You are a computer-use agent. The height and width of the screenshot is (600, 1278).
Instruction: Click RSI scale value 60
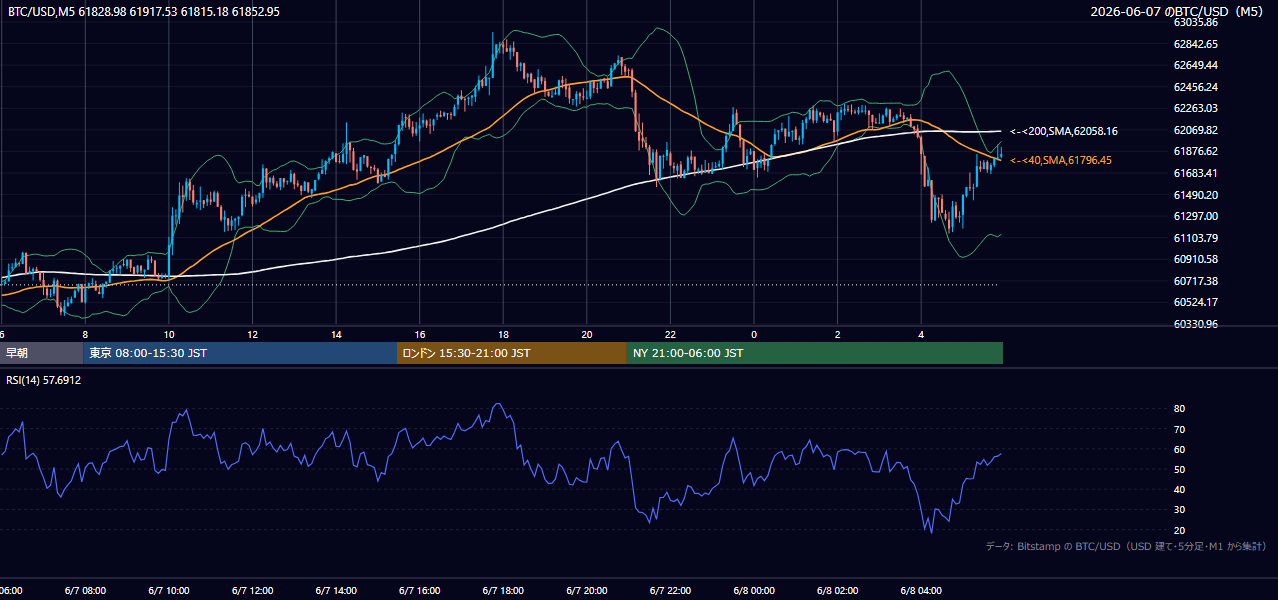click(1179, 449)
